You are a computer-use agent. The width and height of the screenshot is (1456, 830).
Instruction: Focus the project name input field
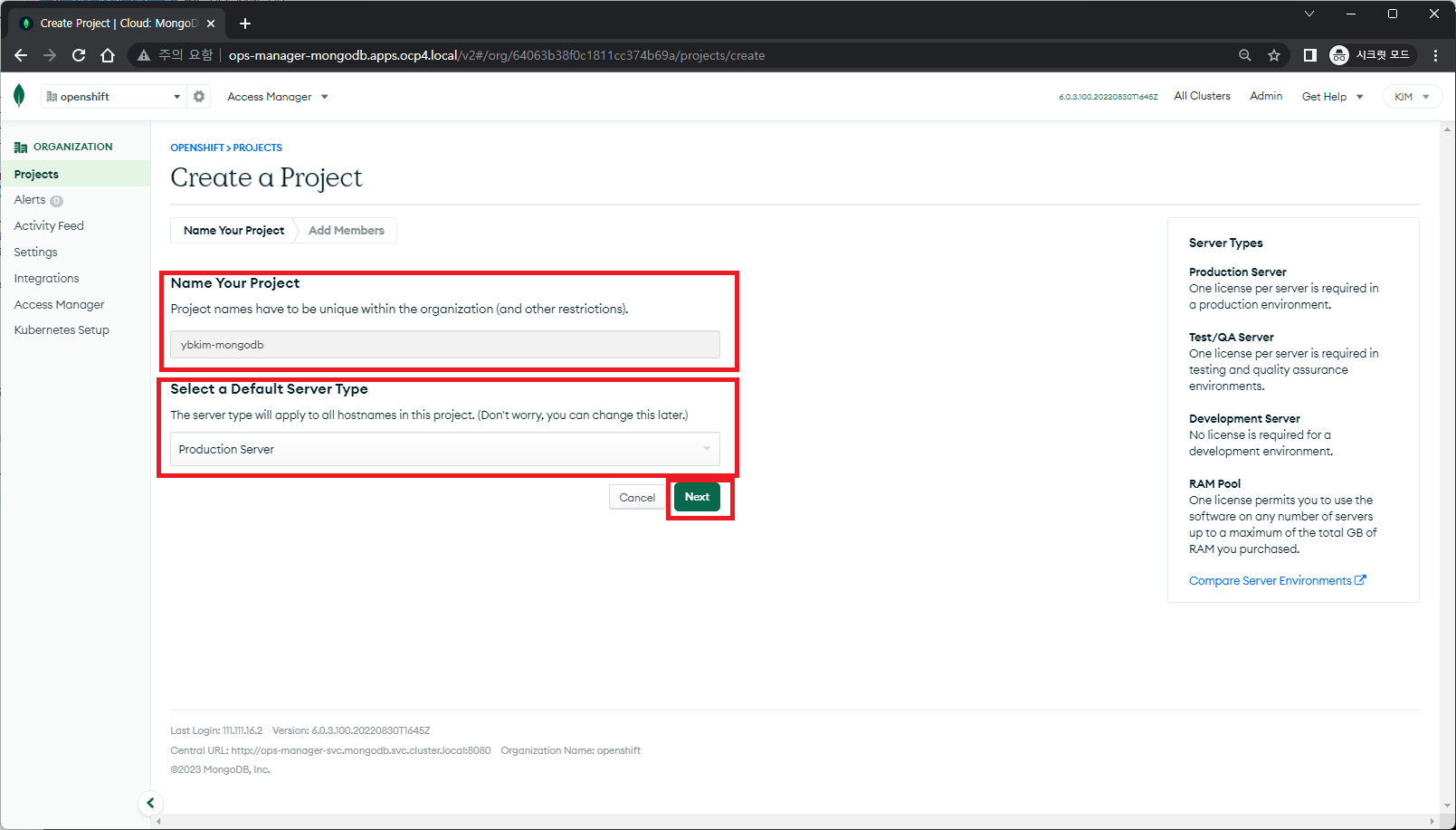pyautogui.click(x=445, y=345)
